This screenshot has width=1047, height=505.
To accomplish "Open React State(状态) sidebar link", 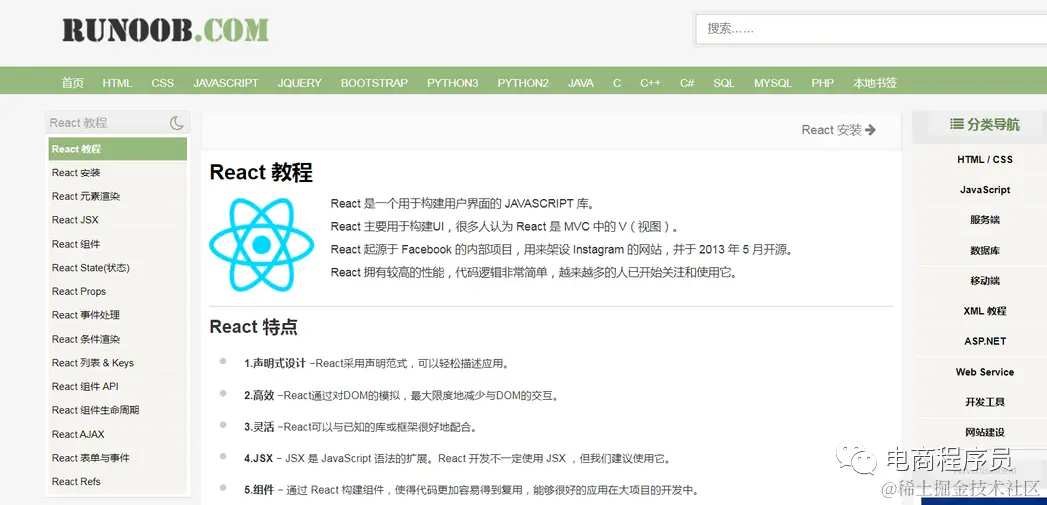I will point(91,267).
